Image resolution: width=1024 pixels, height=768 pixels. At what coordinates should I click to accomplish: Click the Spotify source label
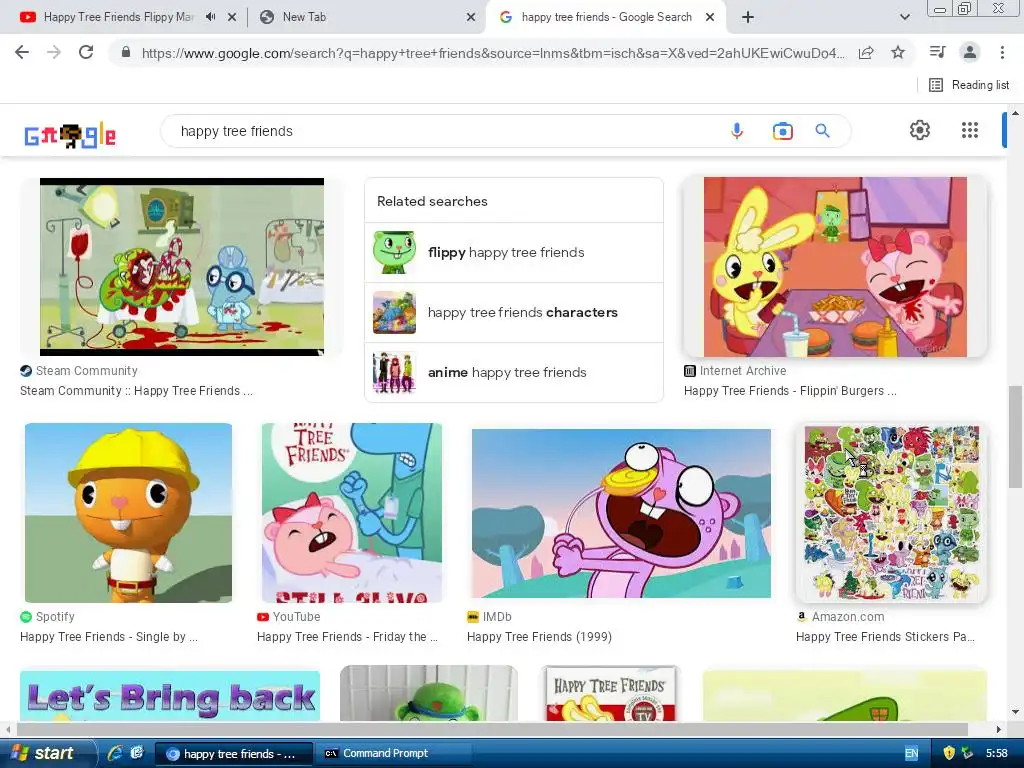(48, 616)
